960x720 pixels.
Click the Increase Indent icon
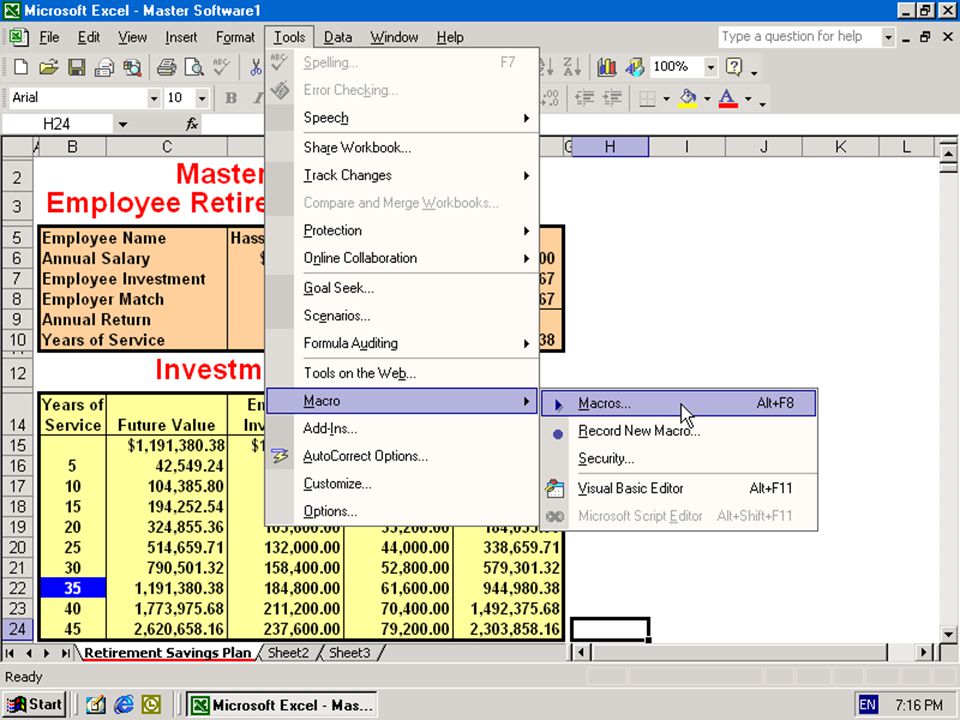pos(612,98)
